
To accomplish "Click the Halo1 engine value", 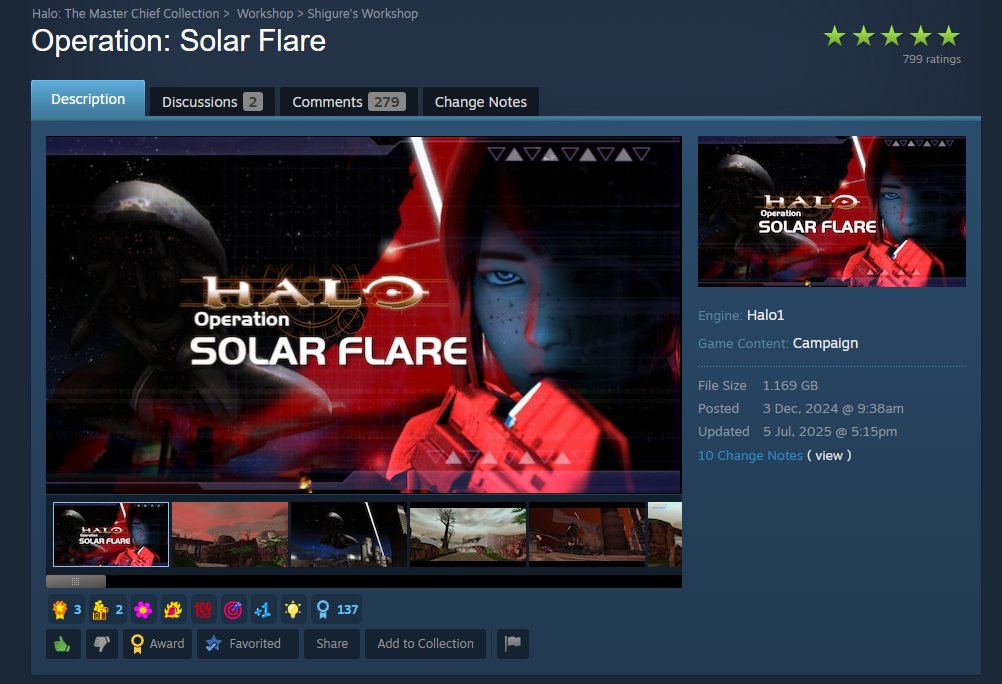I will (766, 315).
